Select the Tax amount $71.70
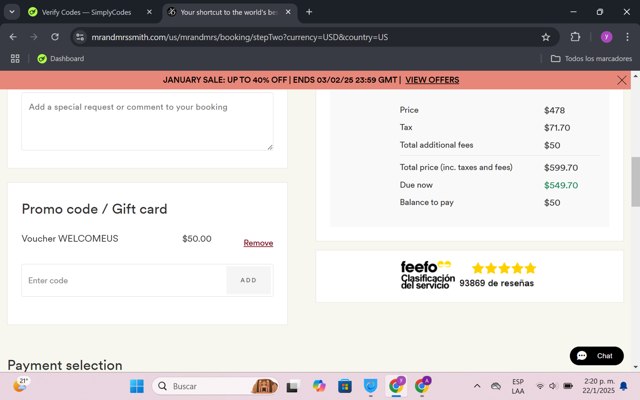The width and height of the screenshot is (640, 400). coord(557,128)
